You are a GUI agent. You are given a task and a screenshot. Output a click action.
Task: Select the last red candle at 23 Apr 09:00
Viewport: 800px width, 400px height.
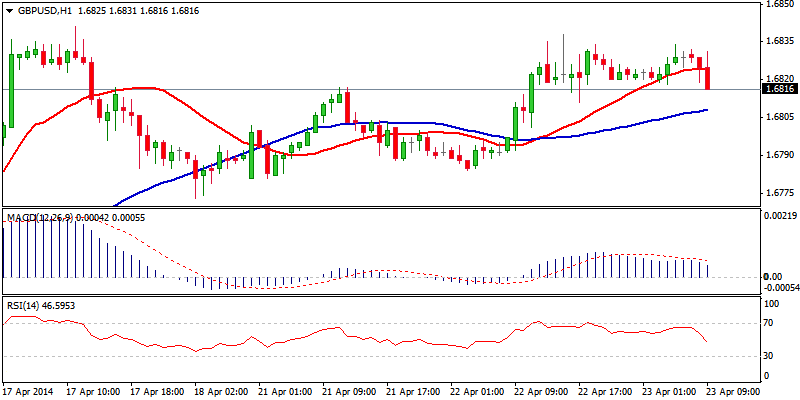pos(708,78)
